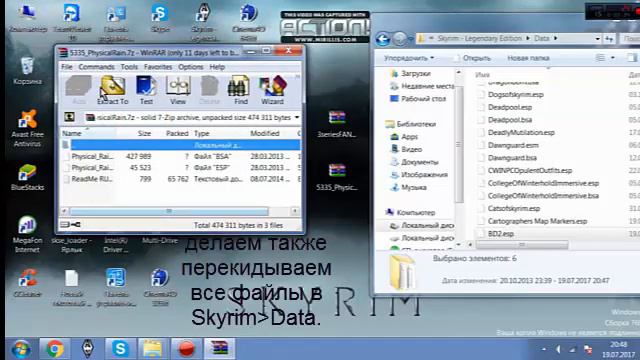This screenshot has width=640, height=360.
Task: Click the Google Chrome taskbar icon
Action: point(55,349)
